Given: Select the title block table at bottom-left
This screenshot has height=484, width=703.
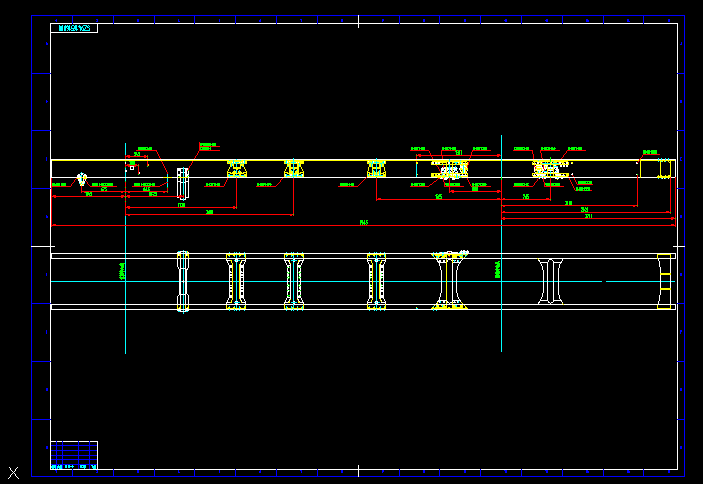Looking at the screenshot, I should pyautogui.click(x=74, y=455).
